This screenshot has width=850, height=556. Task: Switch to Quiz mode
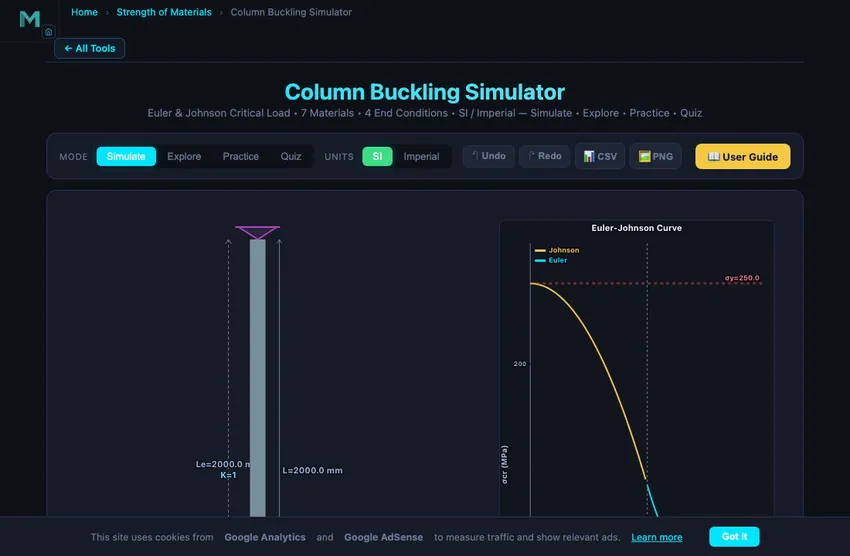[291, 156]
